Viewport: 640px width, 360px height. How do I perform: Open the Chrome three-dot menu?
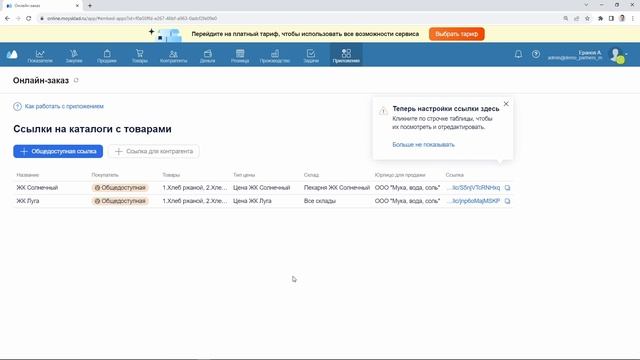(633, 18)
